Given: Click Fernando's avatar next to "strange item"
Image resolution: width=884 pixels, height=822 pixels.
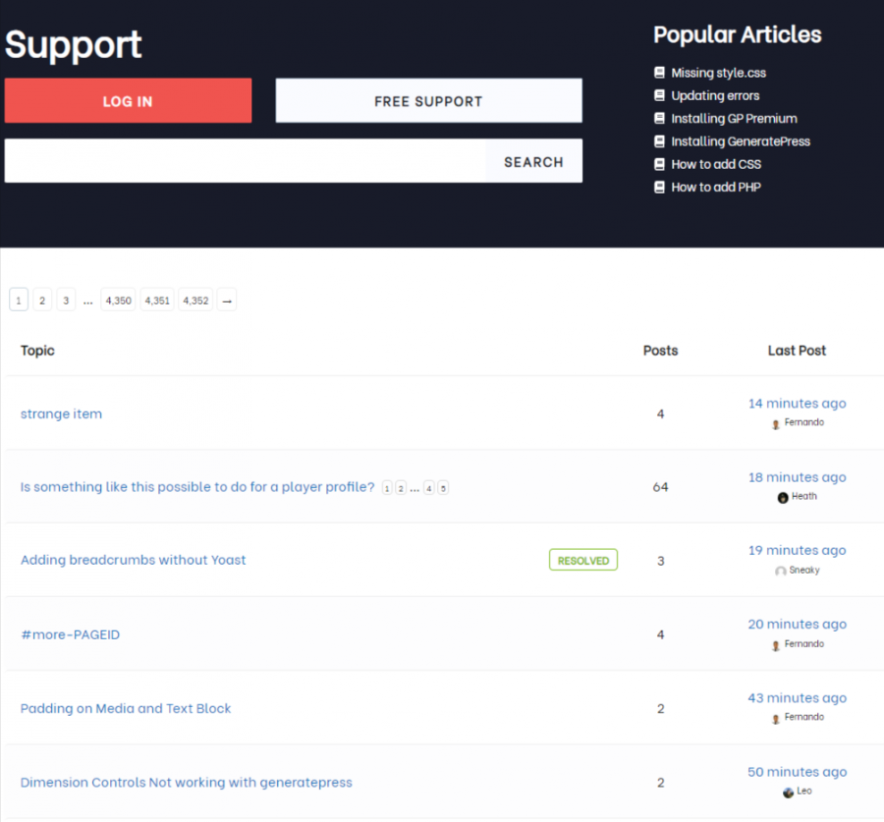Looking at the screenshot, I should pyautogui.click(x=774, y=422).
